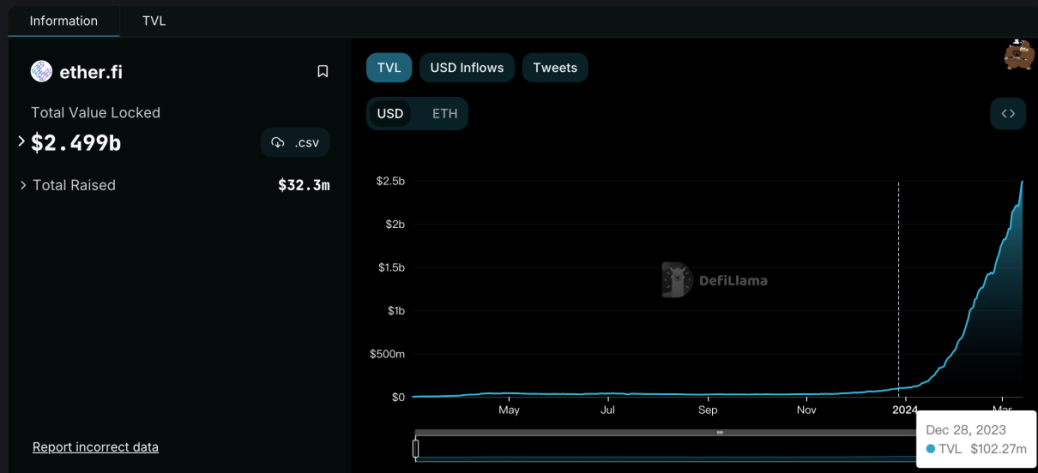Viewport: 1038px width, 473px height.
Task: Enable the Tweets chart metric
Action: 555,67
